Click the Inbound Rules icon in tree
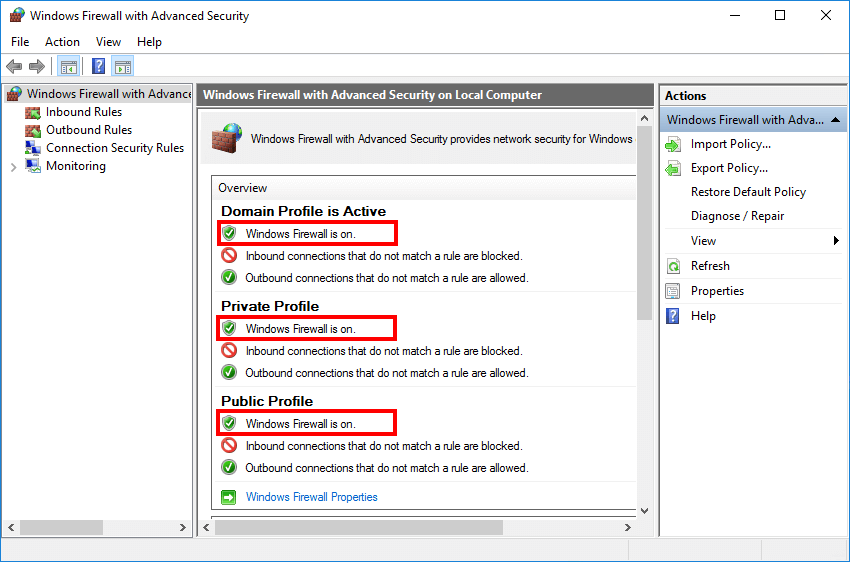Image resolution: width=850 pixels, height=562 pixels. tap(33, 112)
